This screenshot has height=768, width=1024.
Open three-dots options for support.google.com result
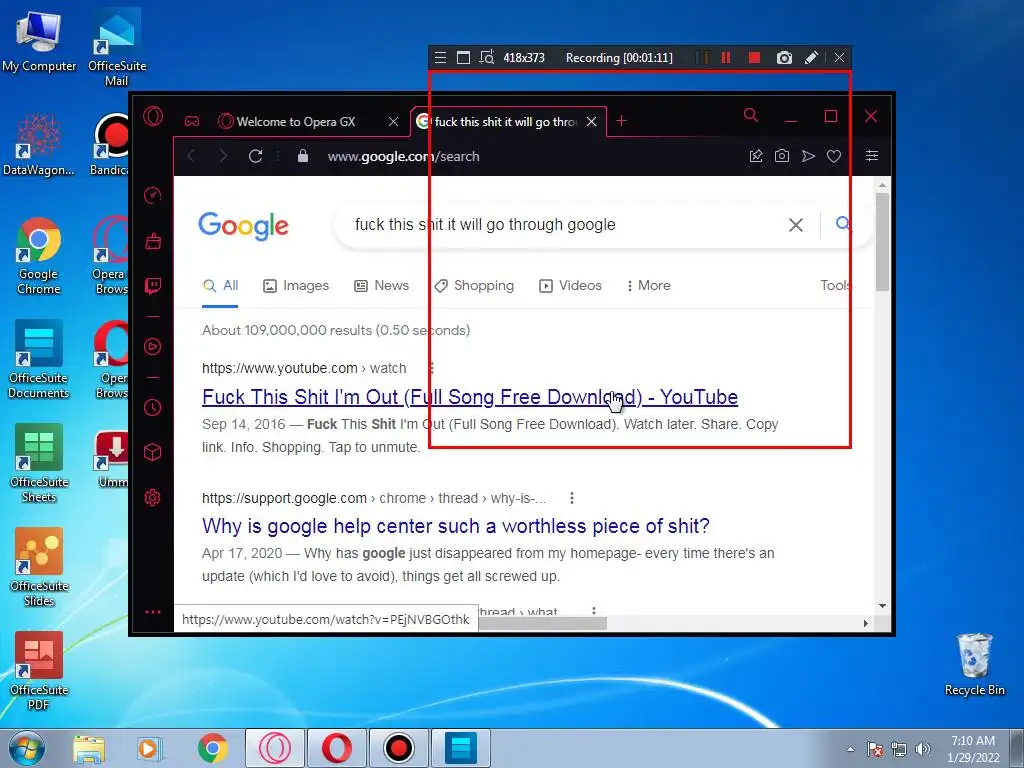[571, 498]
